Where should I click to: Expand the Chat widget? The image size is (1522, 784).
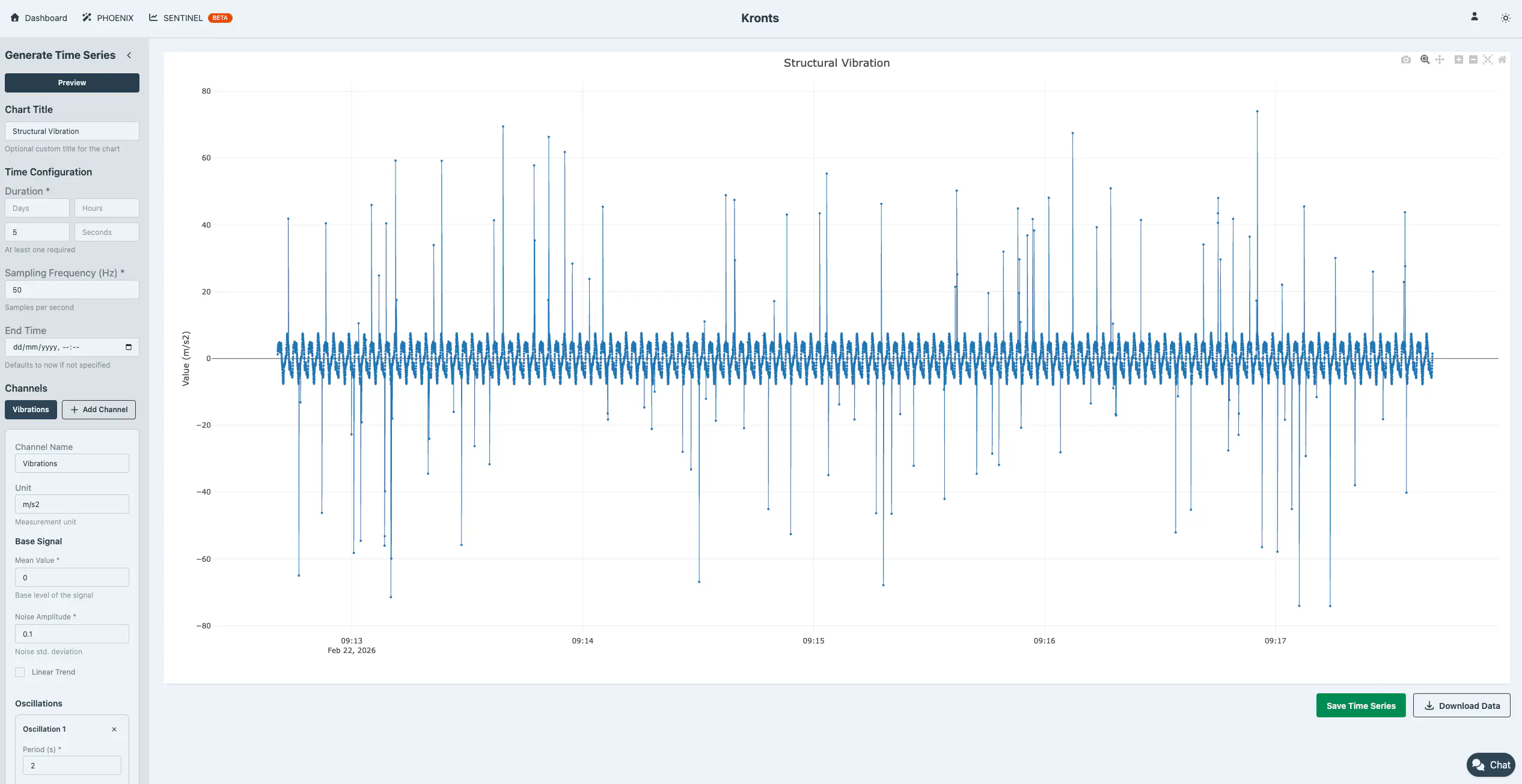1490,764
